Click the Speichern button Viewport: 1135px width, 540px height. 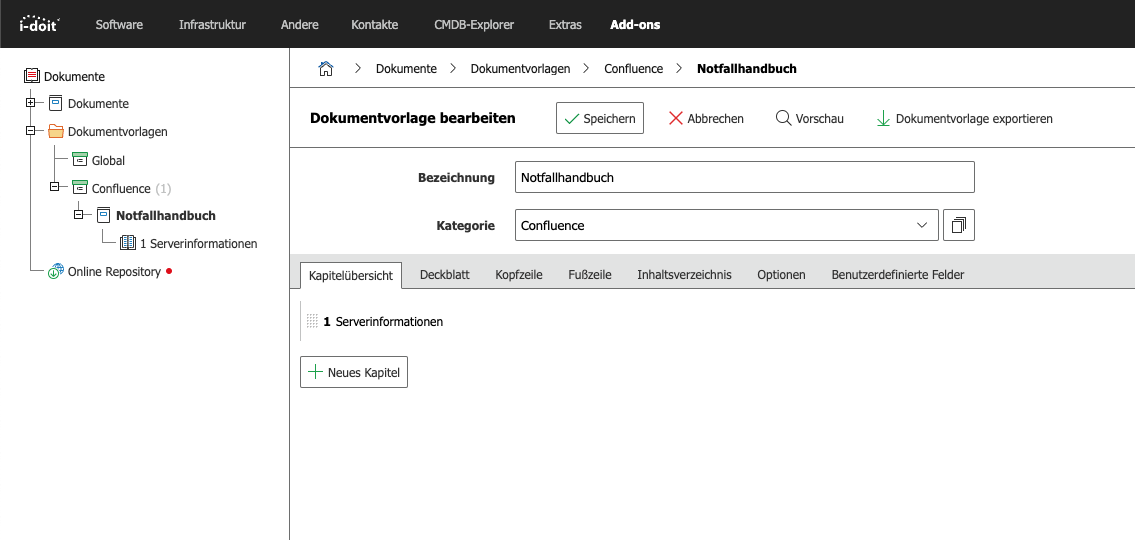click(x=599, y=118)
